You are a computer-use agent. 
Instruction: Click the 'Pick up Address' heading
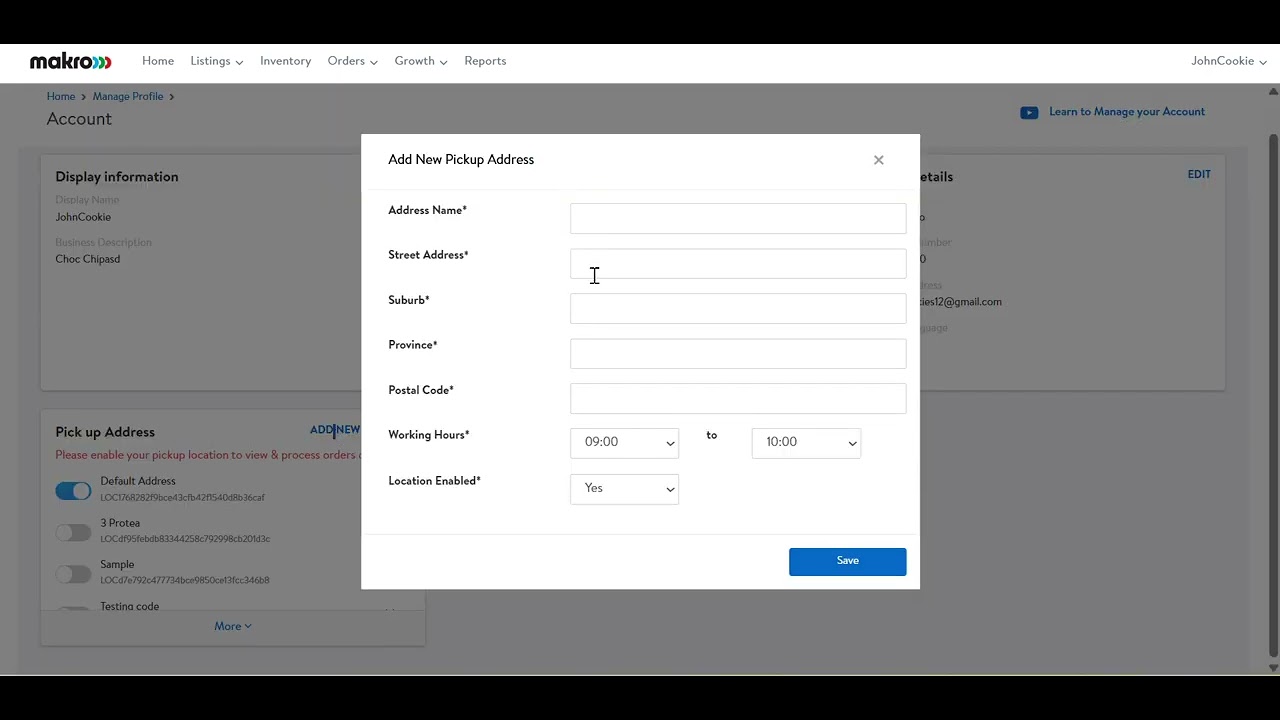[105, 432]
